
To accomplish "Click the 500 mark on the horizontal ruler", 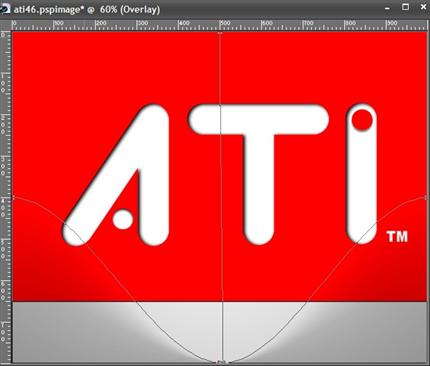I will [x=225, y=24].
